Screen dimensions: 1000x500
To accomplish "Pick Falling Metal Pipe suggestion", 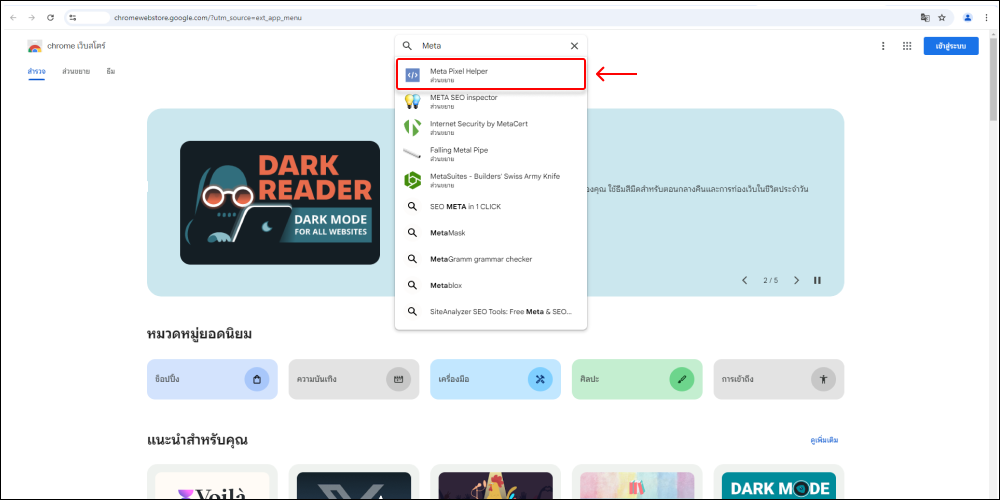I will (x=490, y=154).
